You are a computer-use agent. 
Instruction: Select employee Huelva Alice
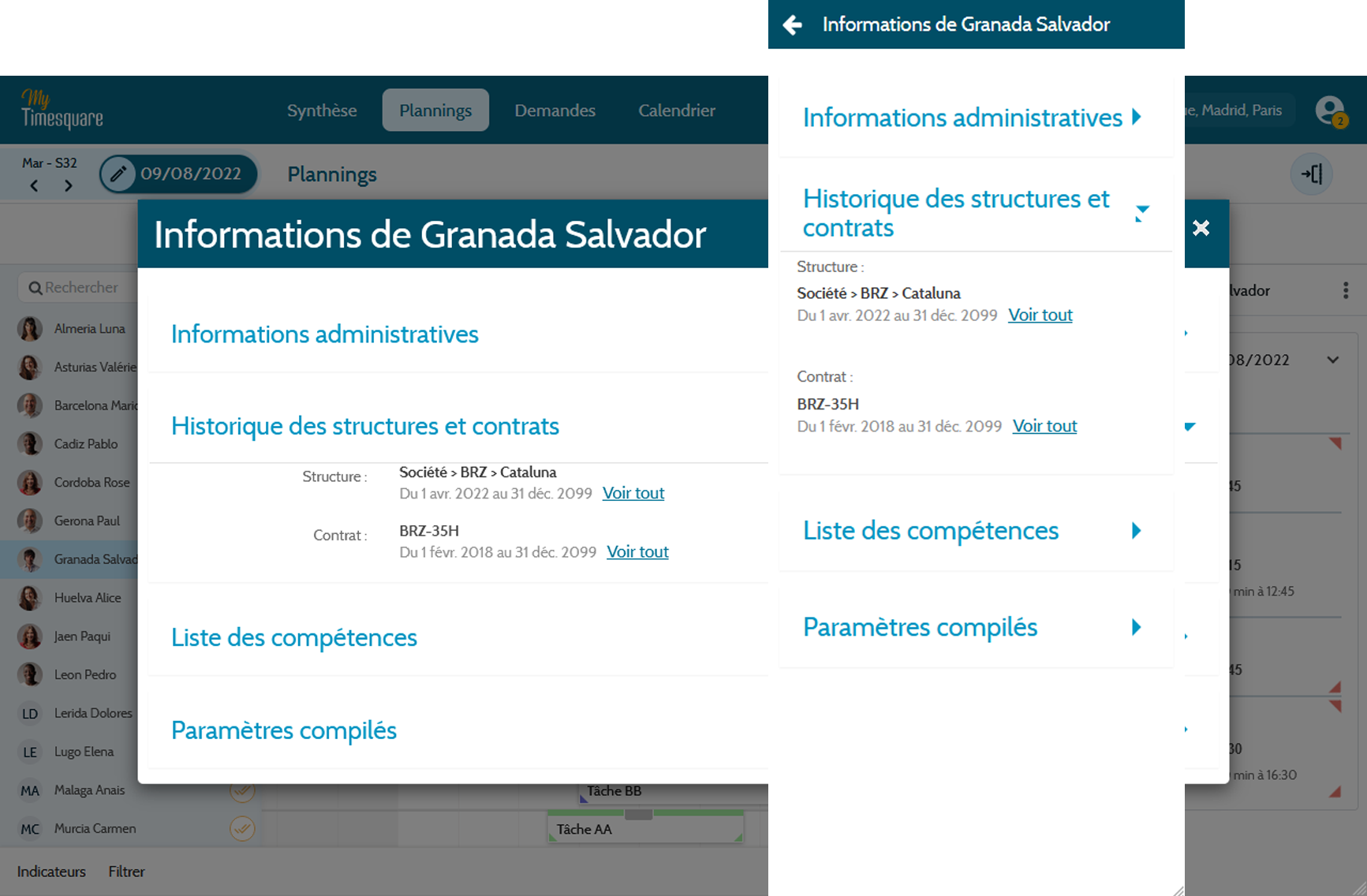(69, 598)
